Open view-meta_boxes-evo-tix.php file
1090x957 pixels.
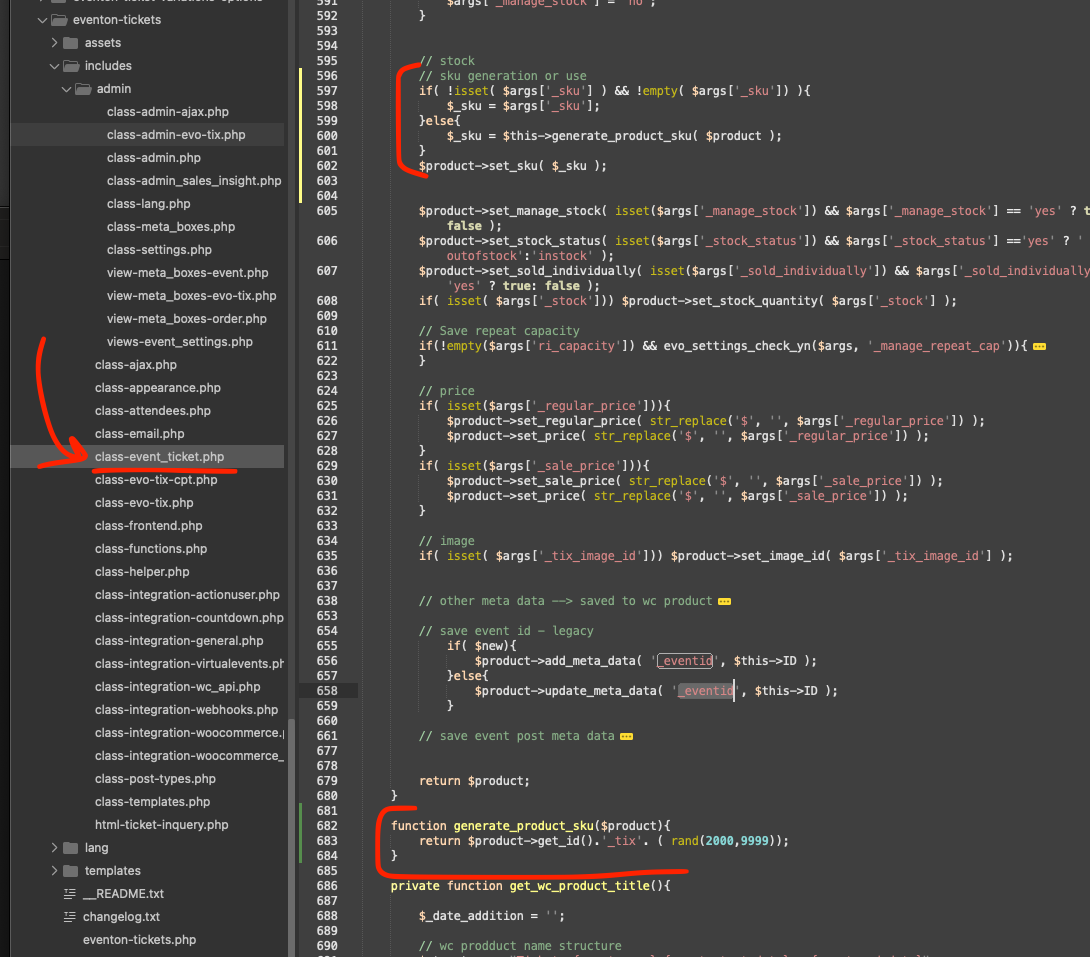click(x=191, y=295)
